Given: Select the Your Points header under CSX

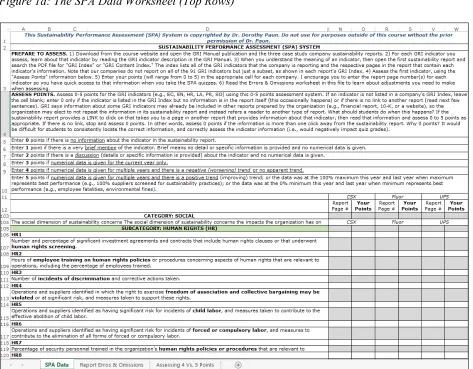Looking at the screenshot, I should [x=363, y=206].
